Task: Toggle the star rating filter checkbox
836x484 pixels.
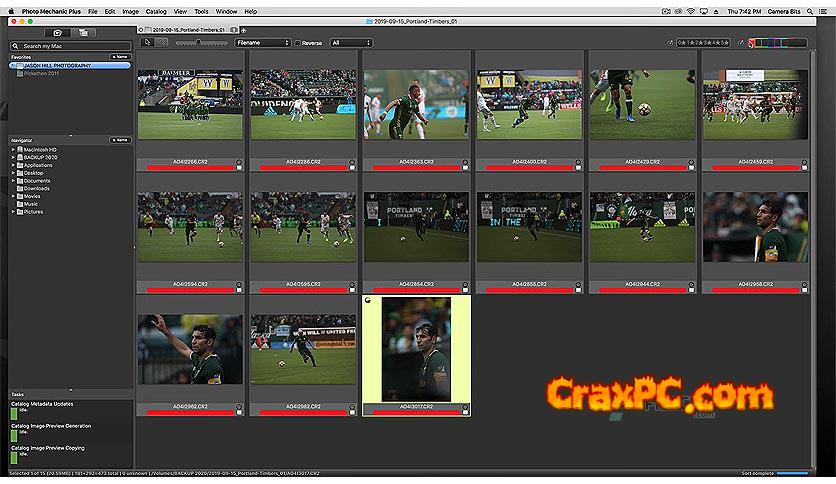Action: (x=672, y=43)
